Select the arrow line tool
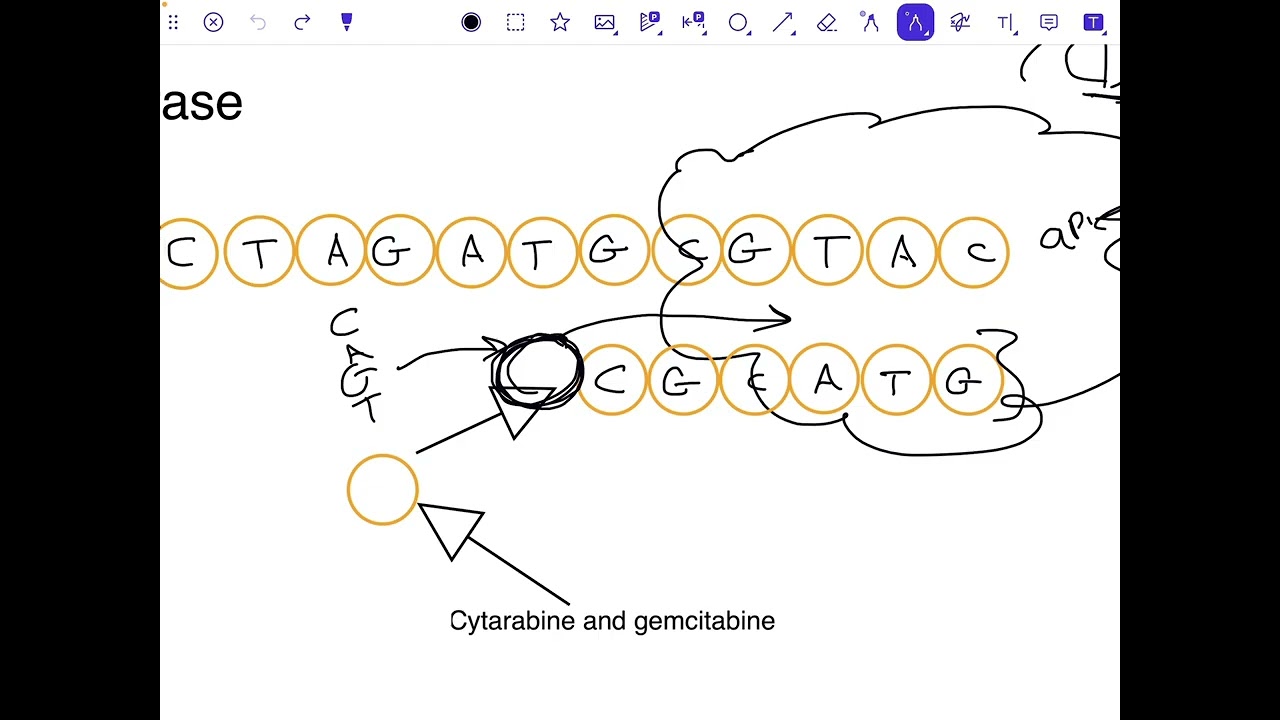1280x720 pixels. 783,22
